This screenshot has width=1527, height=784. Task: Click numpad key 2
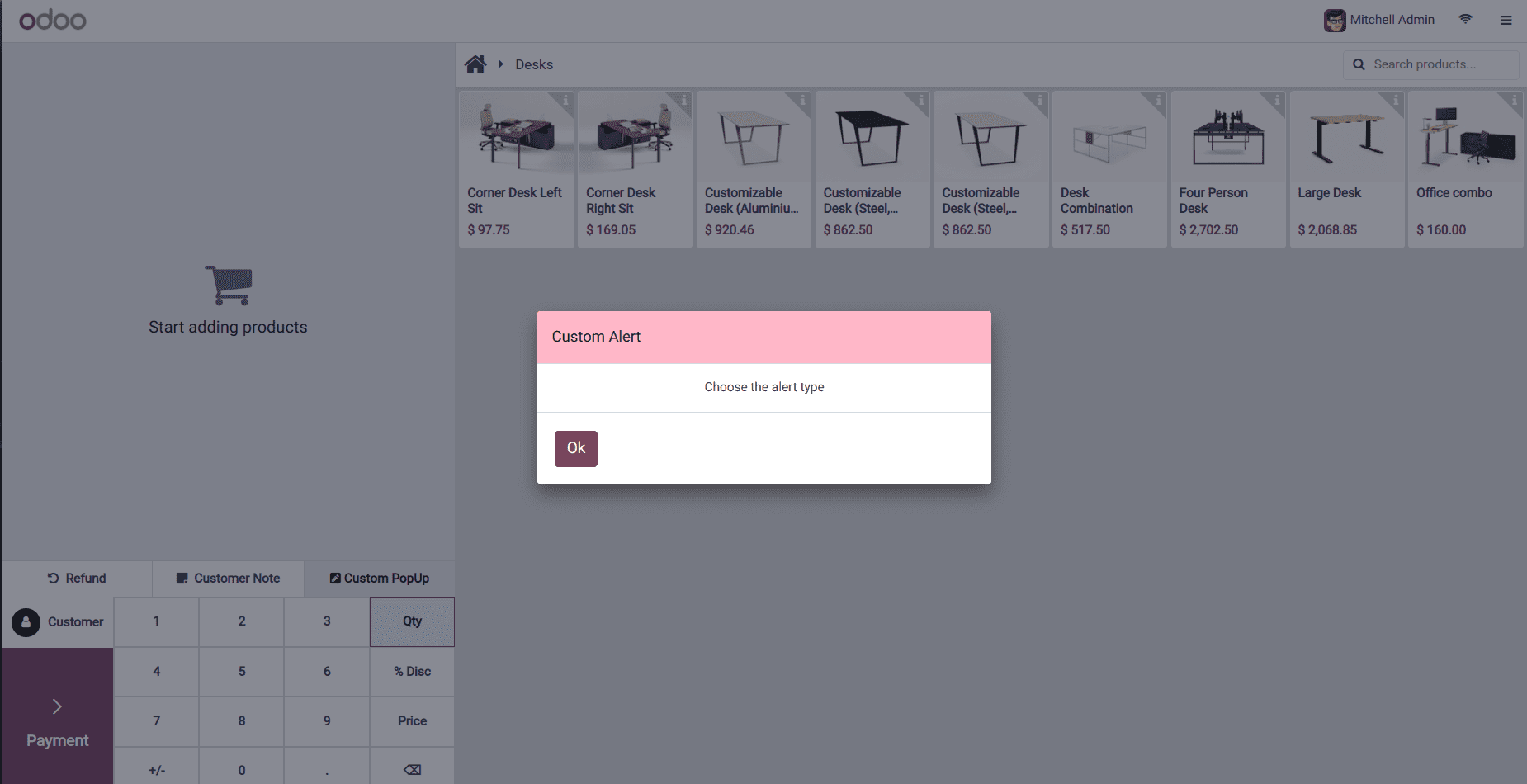click(242, 621)
